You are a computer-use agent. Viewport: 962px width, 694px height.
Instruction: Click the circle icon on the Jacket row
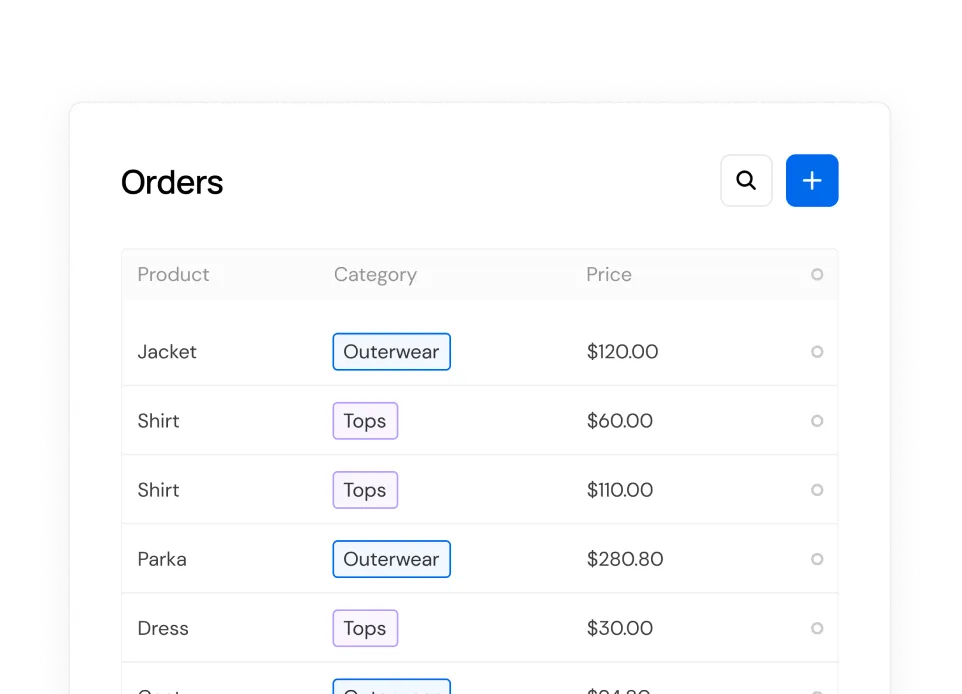coord(817,351)
